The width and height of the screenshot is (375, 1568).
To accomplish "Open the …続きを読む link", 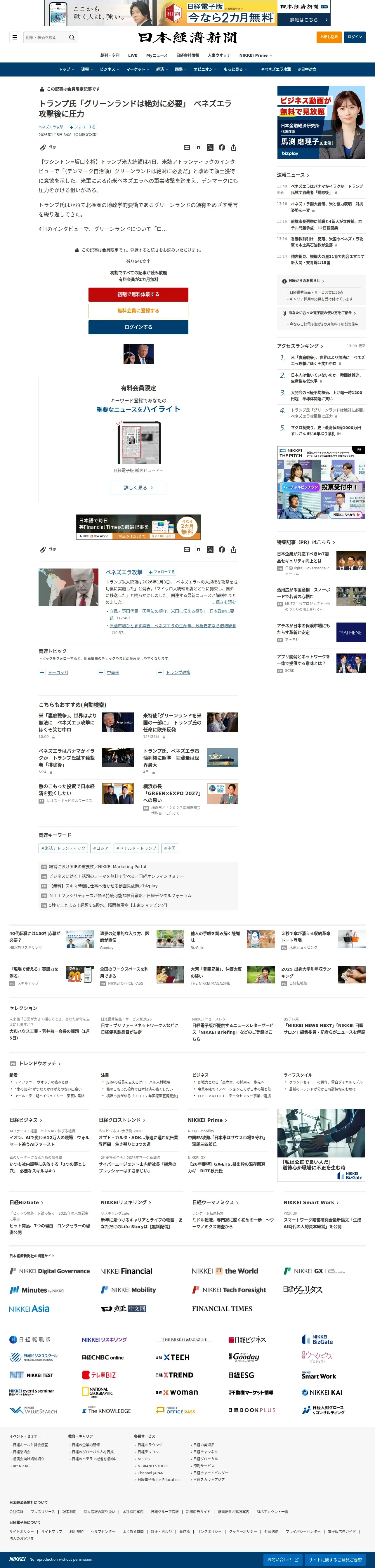I will click(x=223, y=602).
